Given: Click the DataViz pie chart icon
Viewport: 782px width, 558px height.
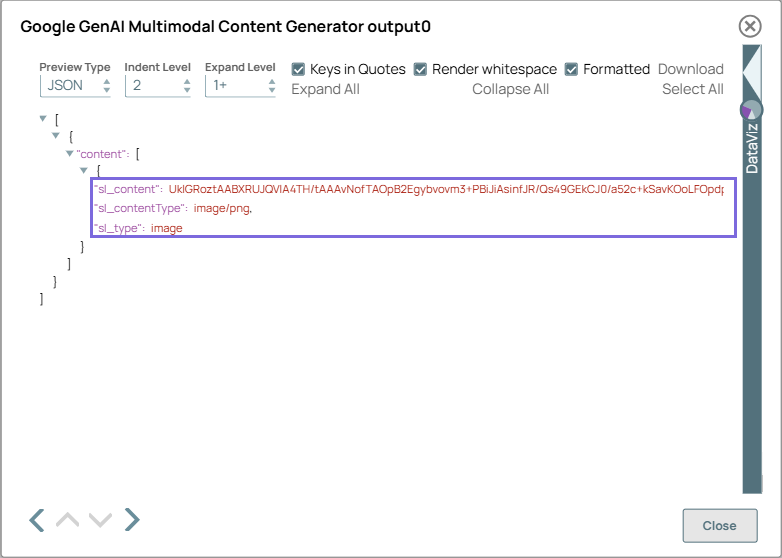Looking at the screenshot, I should (x=751, y=110).
